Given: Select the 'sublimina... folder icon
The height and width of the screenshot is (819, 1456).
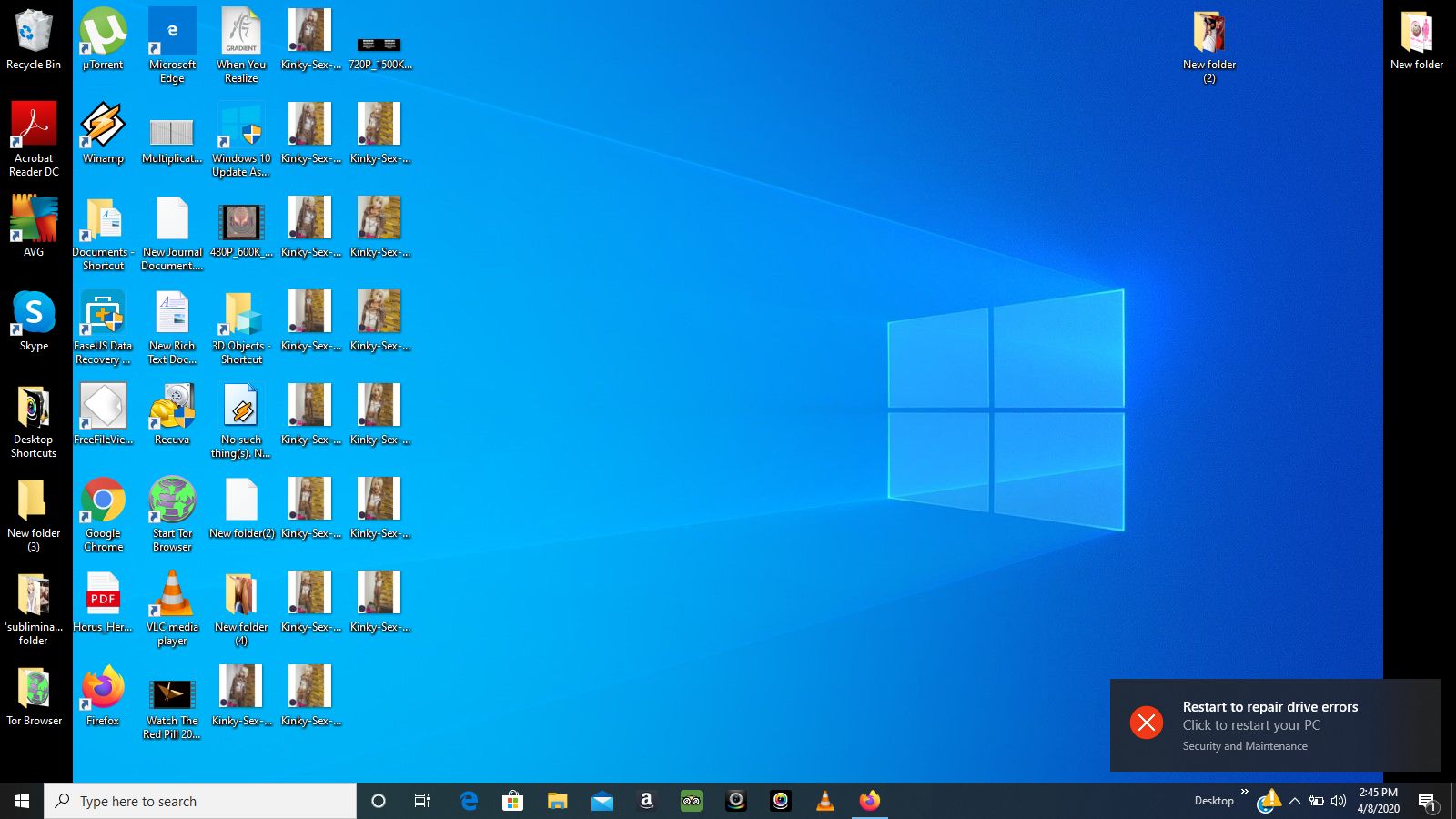Looking at the screenshot, I should [x=34, y=608].
